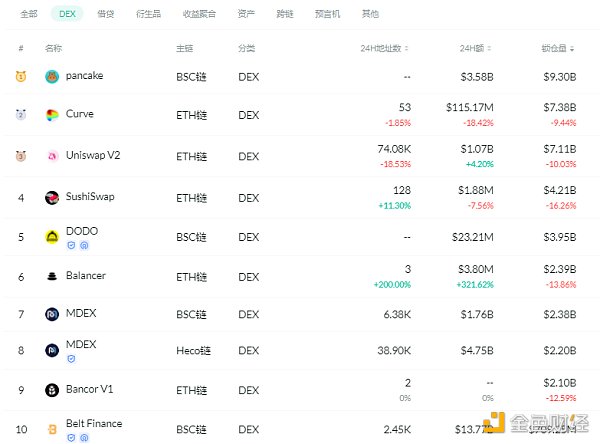The height and width of the screenshot is (444, 600).
Task: Click the Curve rainbow logo icon
Action: (x=52, y=115)
